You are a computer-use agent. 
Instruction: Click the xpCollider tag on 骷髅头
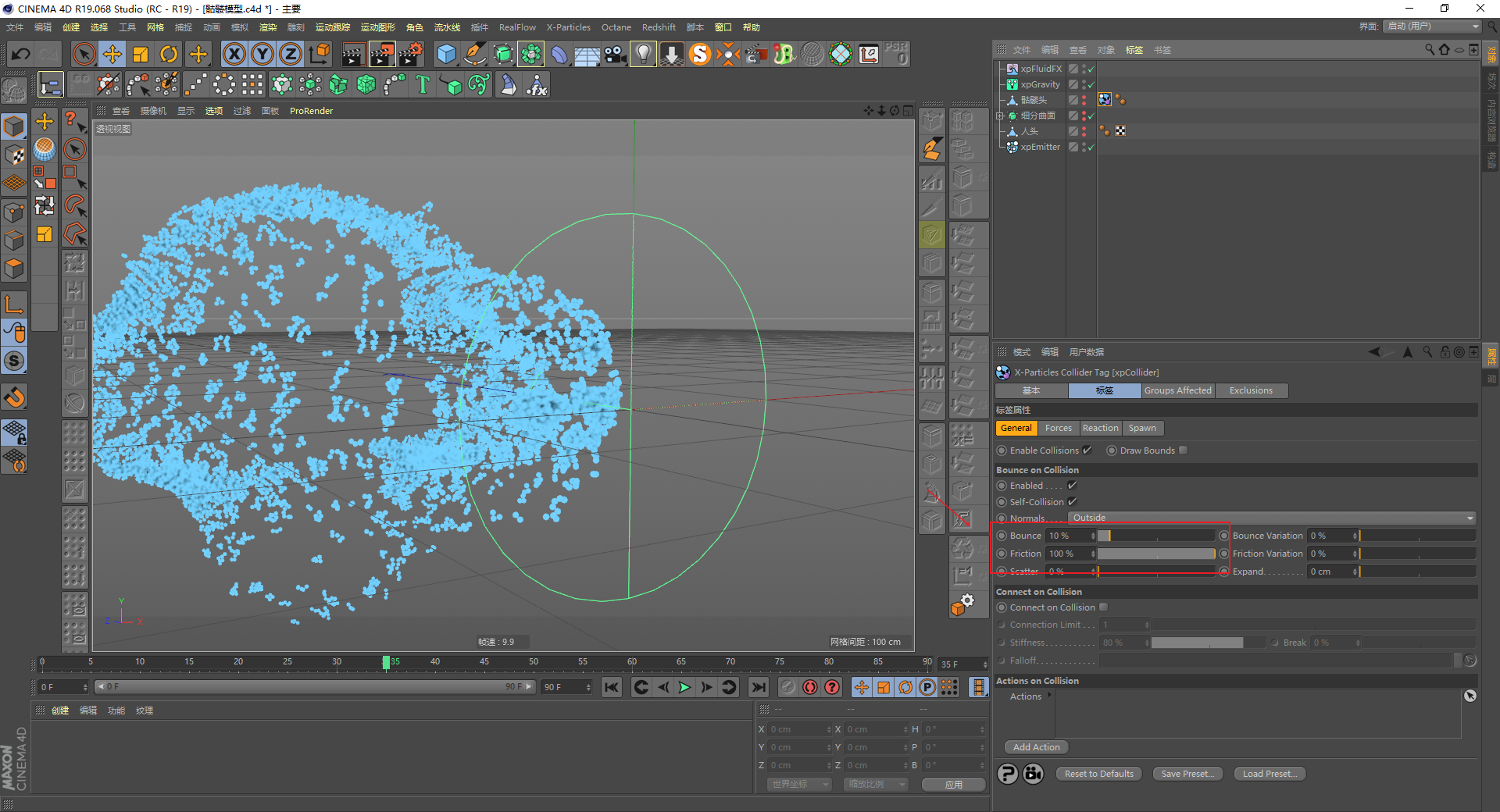pyautogui.click(x=1104, y=99)
